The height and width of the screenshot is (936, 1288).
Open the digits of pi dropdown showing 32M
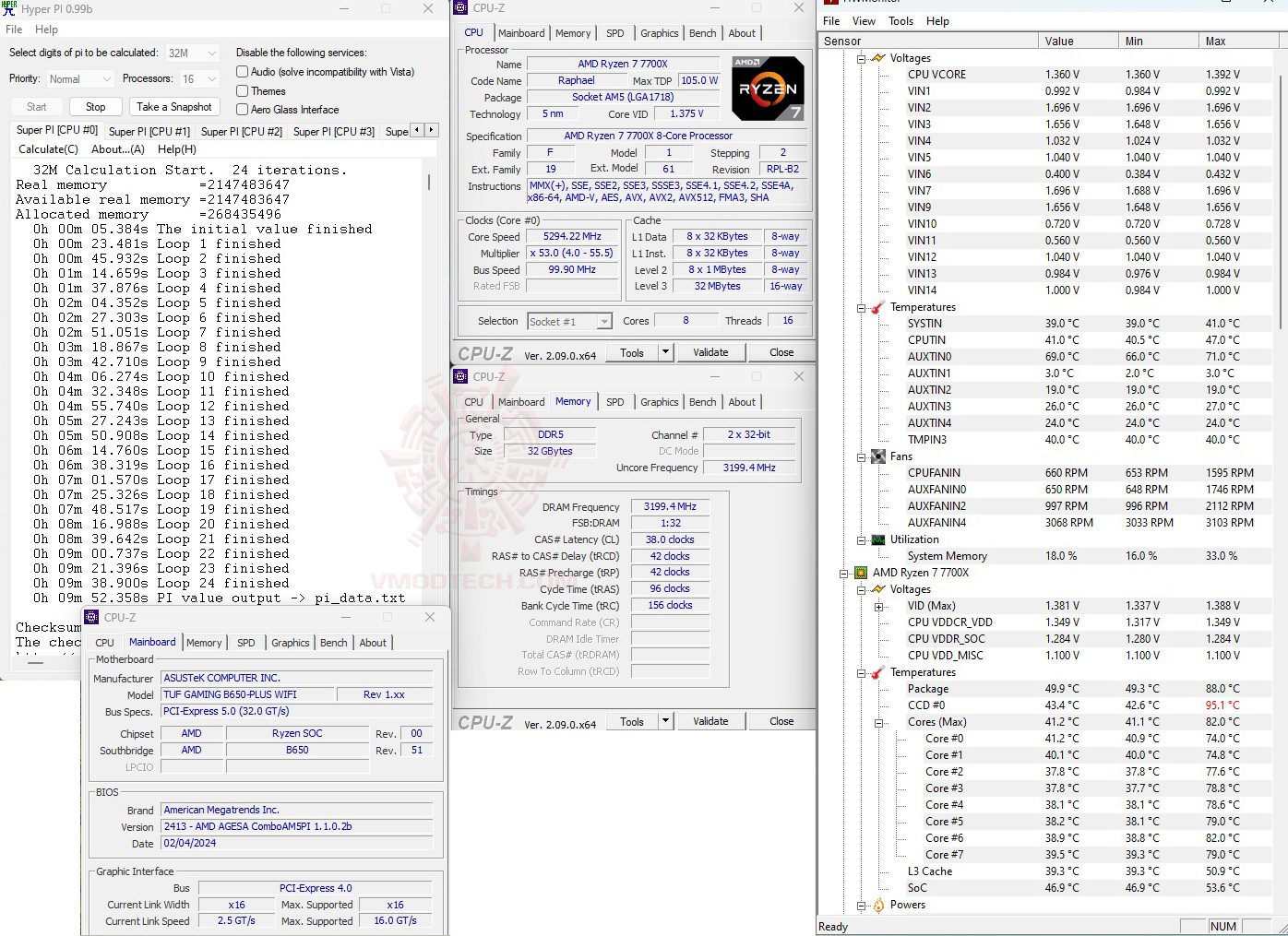coord(193,53)
